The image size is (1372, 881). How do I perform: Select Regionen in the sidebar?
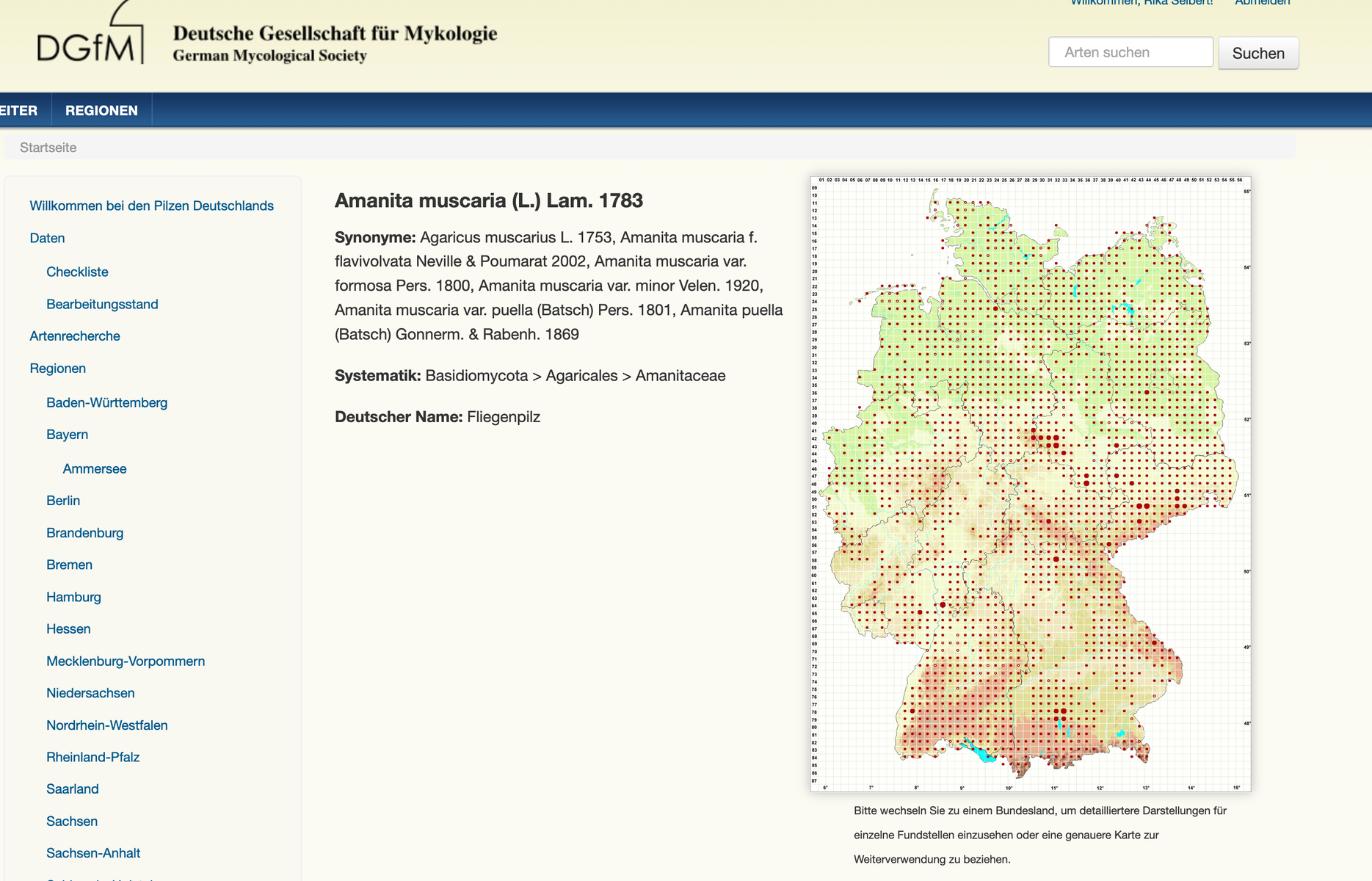point(57,369)
